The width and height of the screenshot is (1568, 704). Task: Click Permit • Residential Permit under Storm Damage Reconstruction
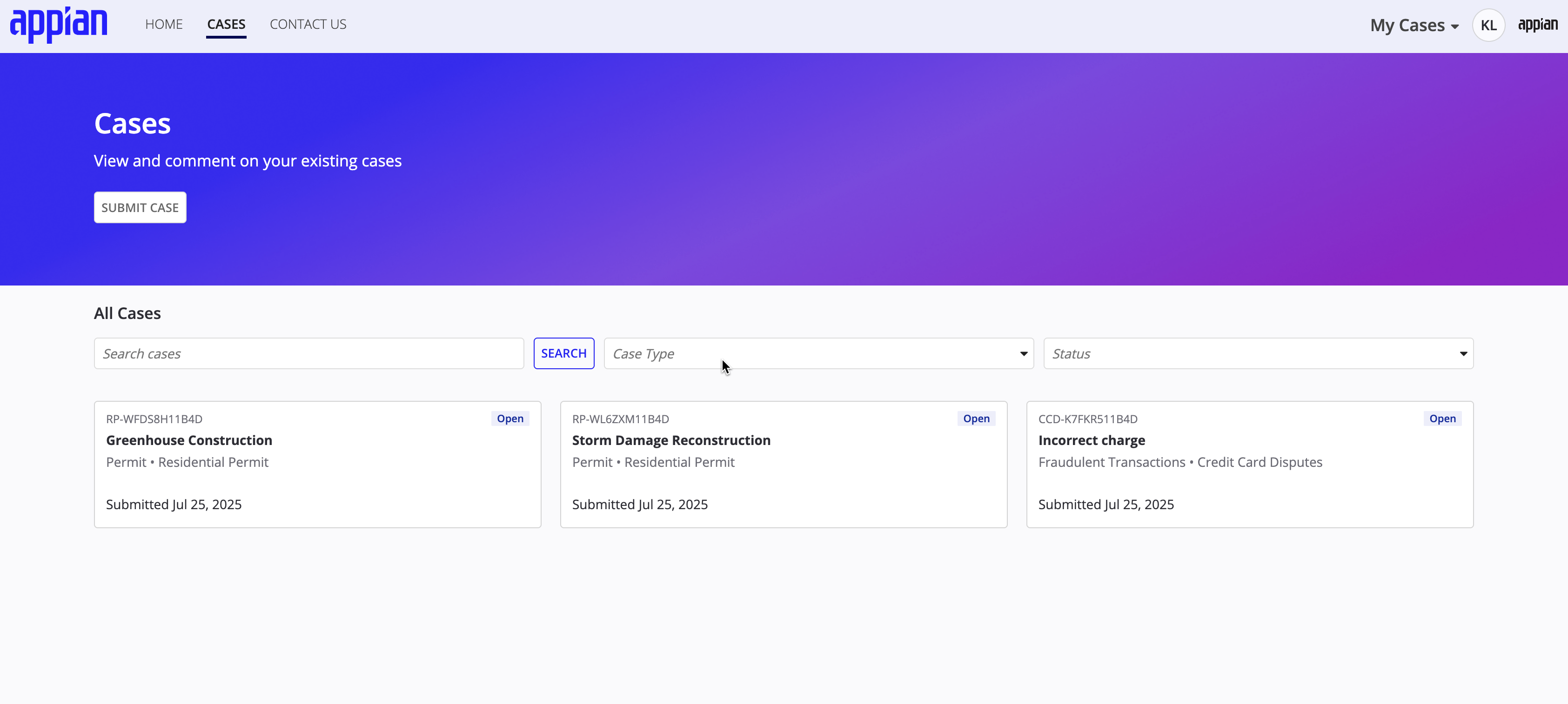[653, 462]
